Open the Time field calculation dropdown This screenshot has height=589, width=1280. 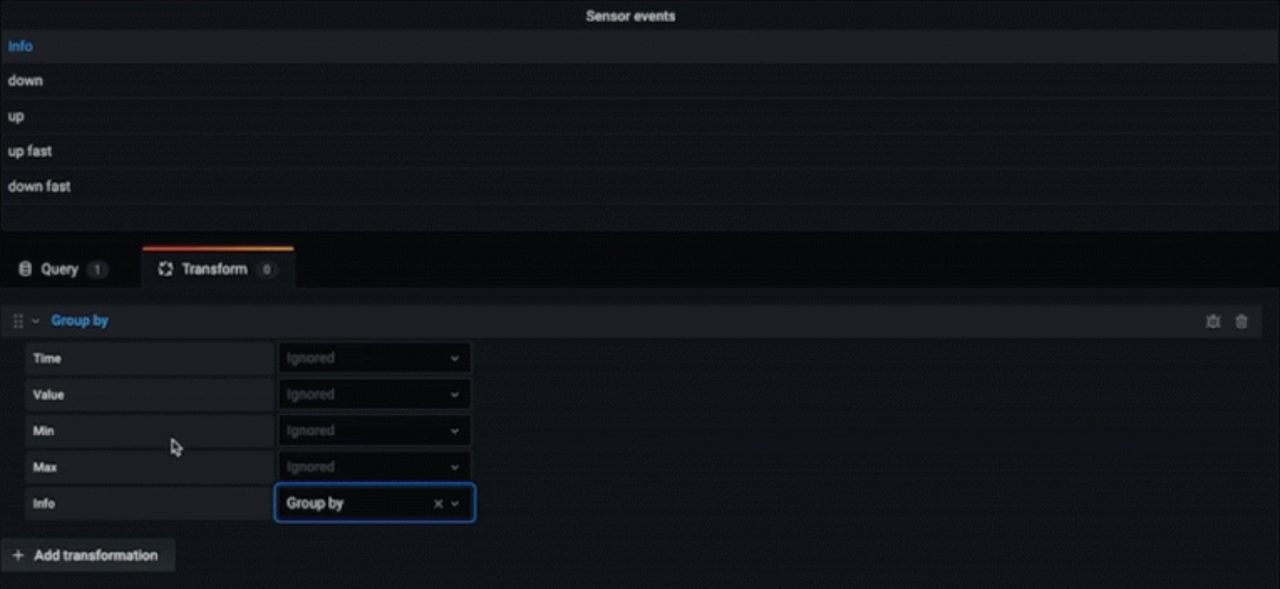(x=373, y=358)
